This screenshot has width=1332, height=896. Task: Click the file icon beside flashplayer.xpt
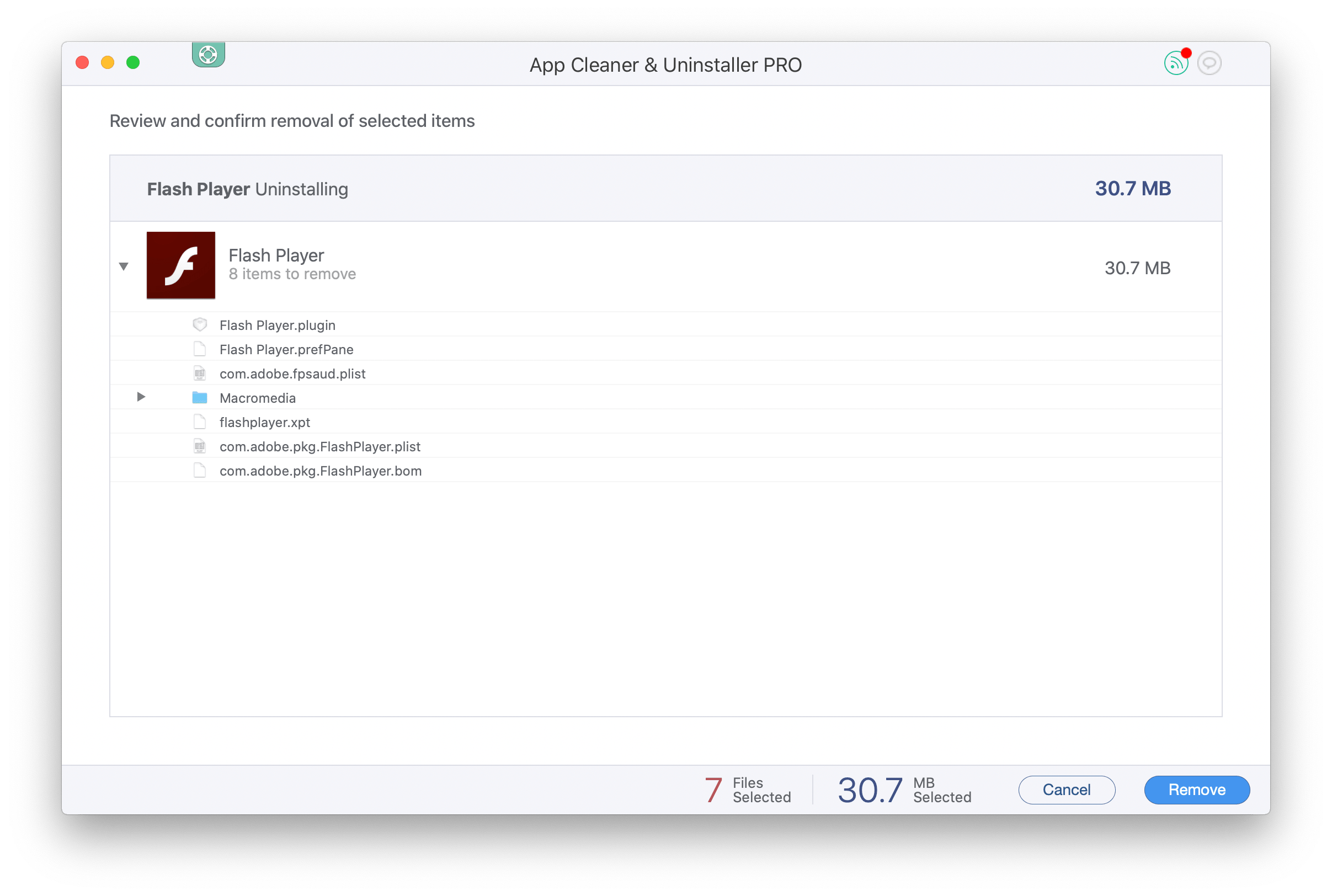[x=199, y=422]
